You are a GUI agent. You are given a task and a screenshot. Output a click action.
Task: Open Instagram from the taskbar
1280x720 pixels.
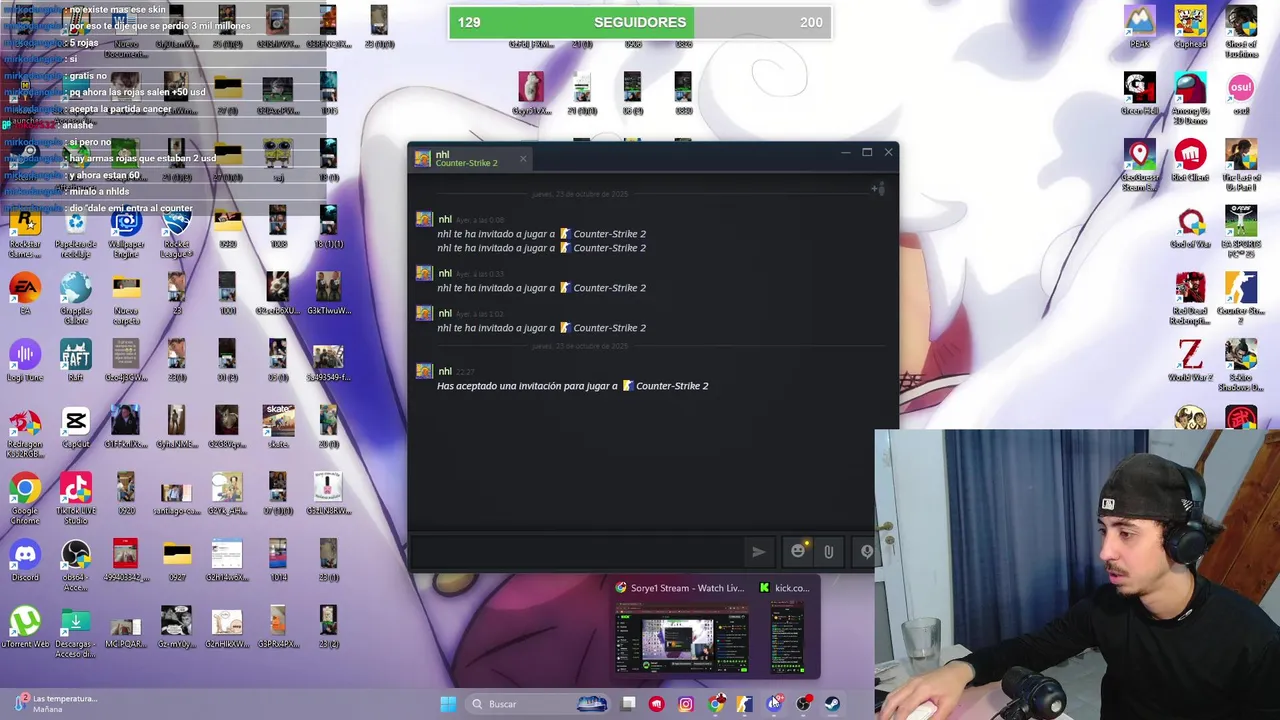tap(686, 704)
